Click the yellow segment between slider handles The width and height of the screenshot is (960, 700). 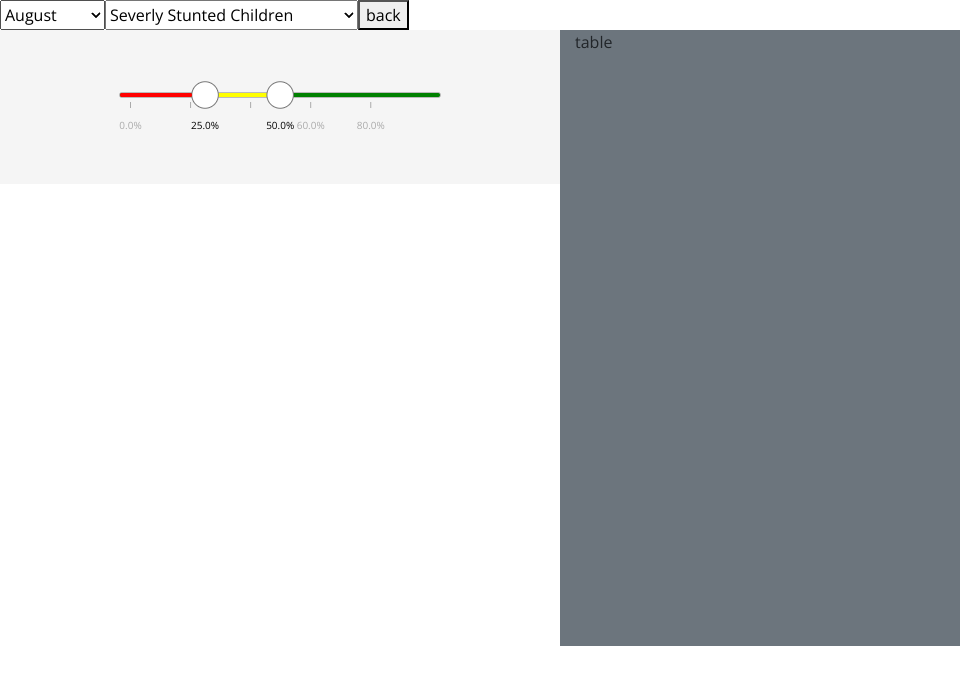242,95
